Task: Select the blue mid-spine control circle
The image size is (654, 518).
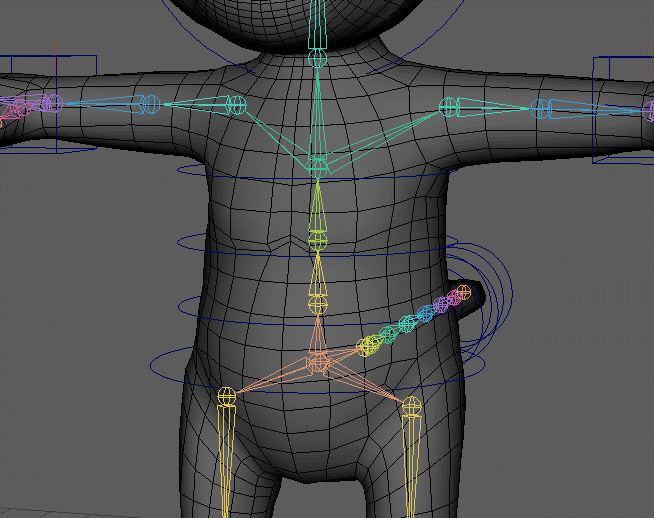Action: [317, 255]
